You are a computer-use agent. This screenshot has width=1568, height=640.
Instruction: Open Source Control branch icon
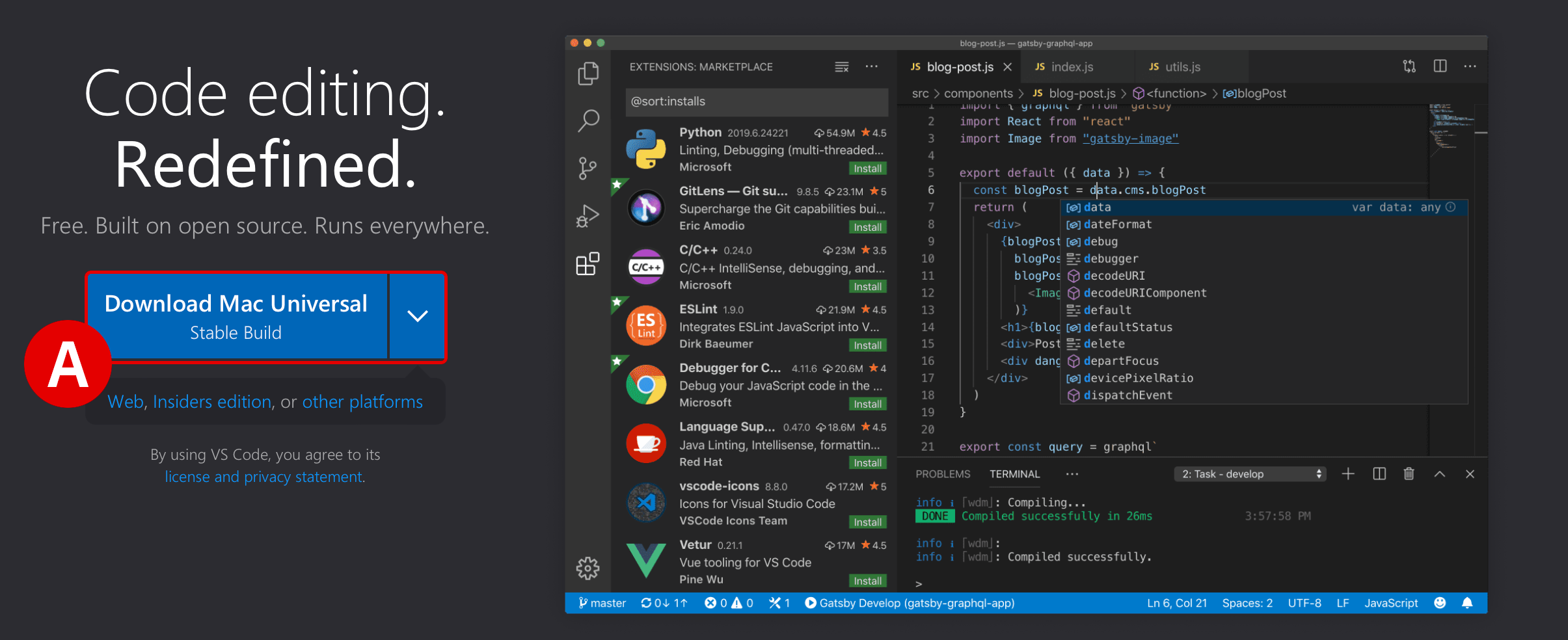click(x=588, y=168)
